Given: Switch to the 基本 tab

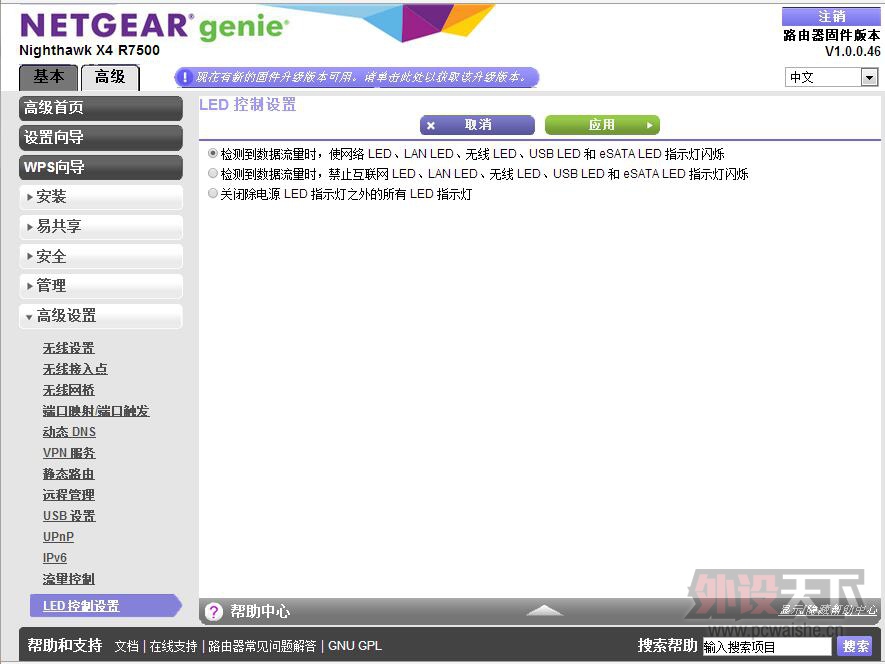Looking at the screenshot, I should [x=49, y=77].
